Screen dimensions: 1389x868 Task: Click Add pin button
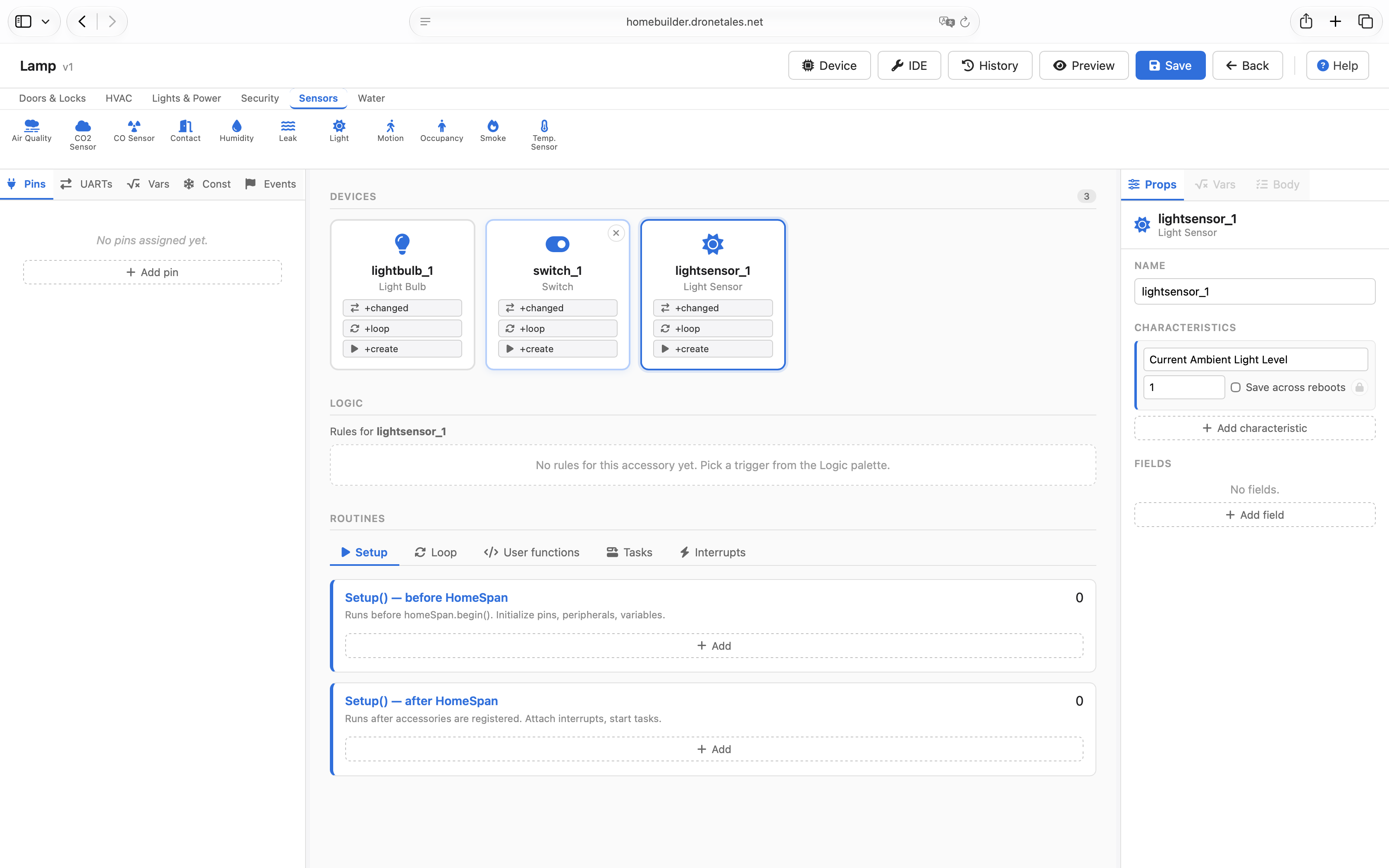click(x=152, y=272)
